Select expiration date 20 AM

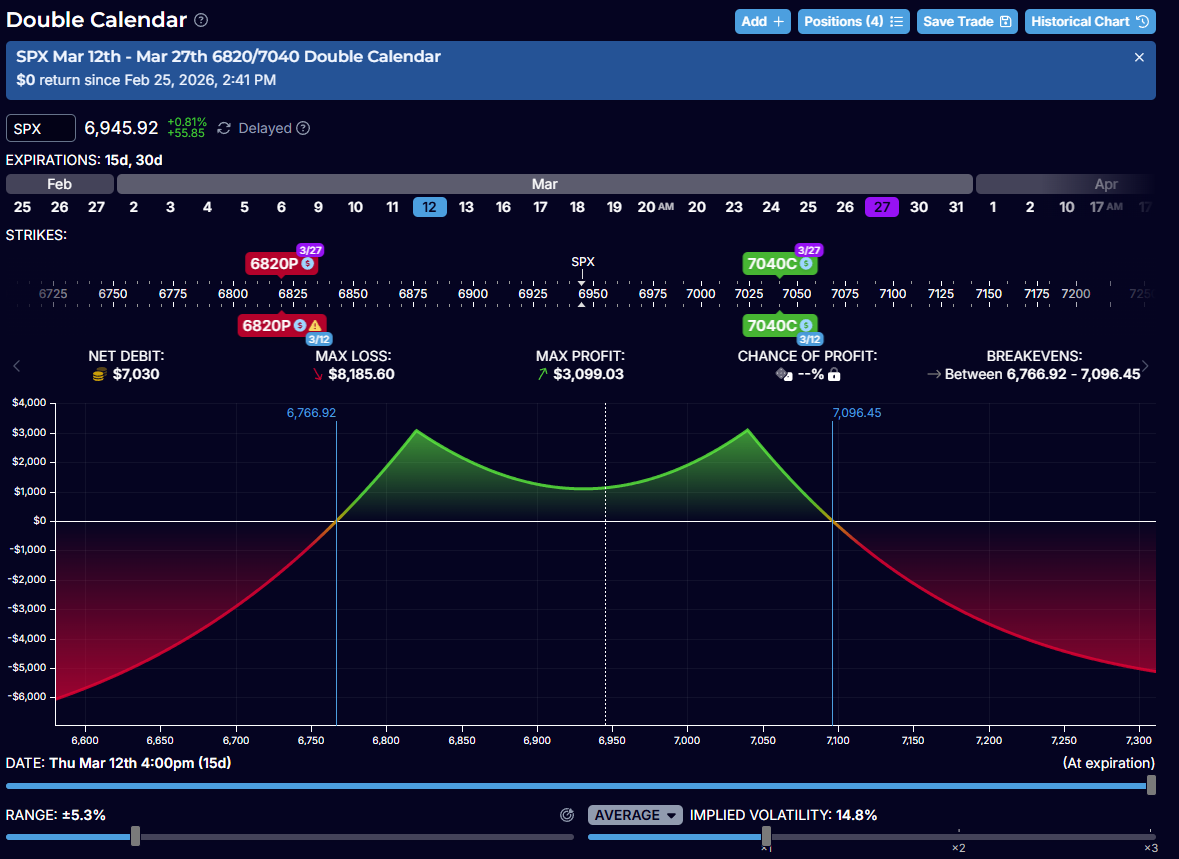(655, 207)
